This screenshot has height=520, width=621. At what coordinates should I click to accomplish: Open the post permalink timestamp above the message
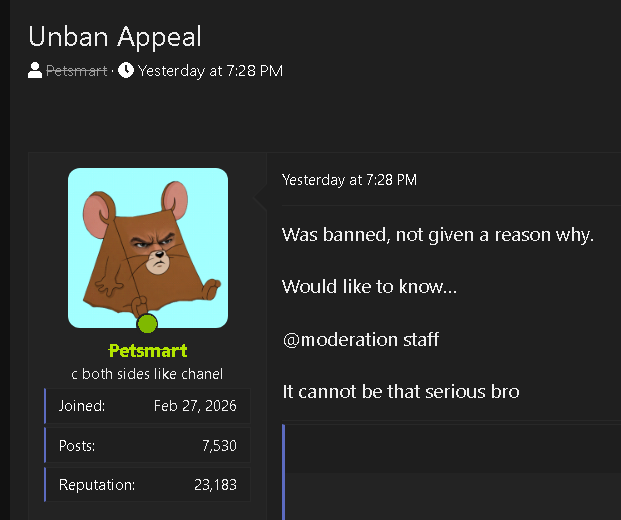click(349, 180)
